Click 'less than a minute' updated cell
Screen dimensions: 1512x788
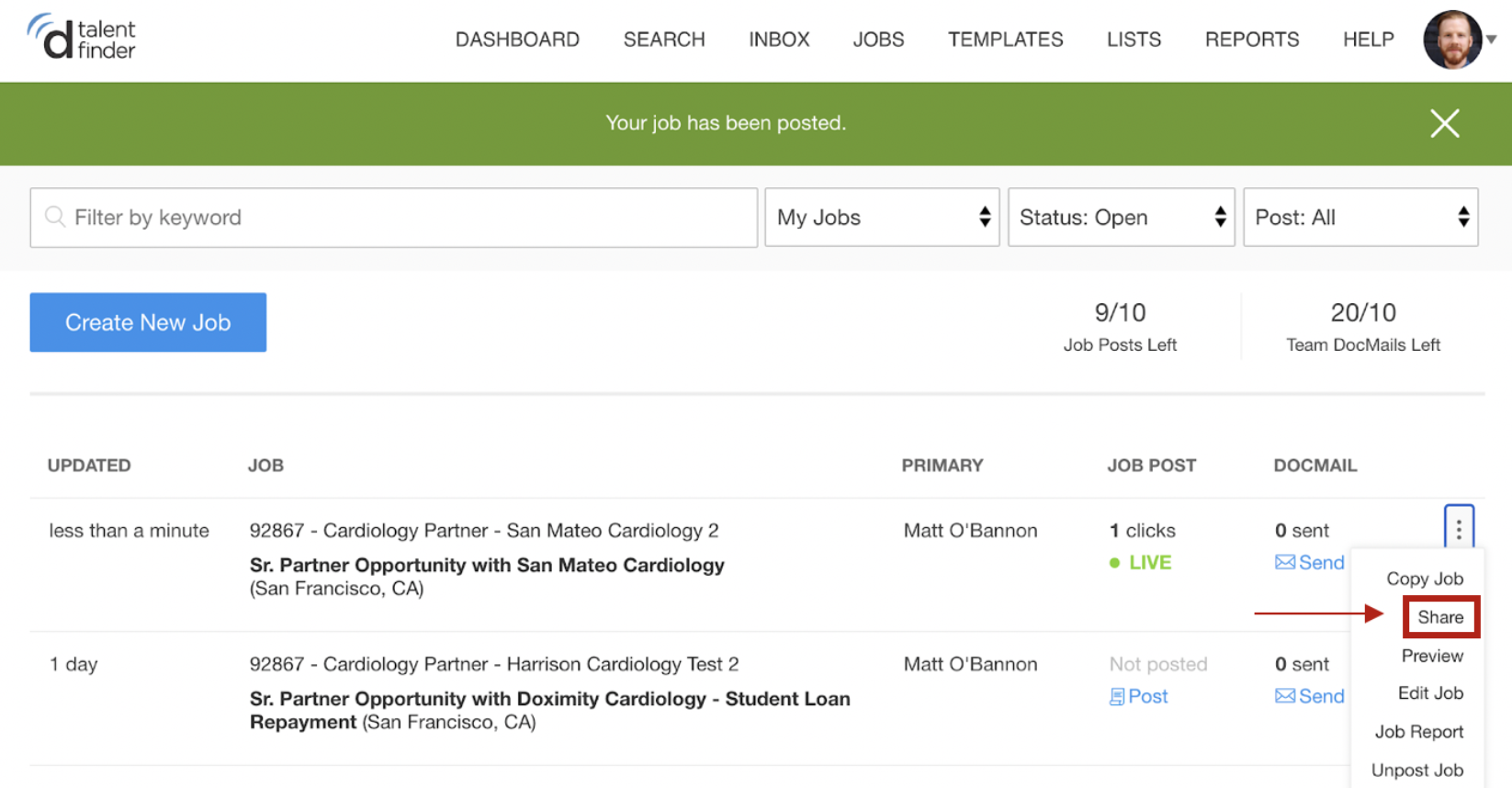[x=129, y=531]
